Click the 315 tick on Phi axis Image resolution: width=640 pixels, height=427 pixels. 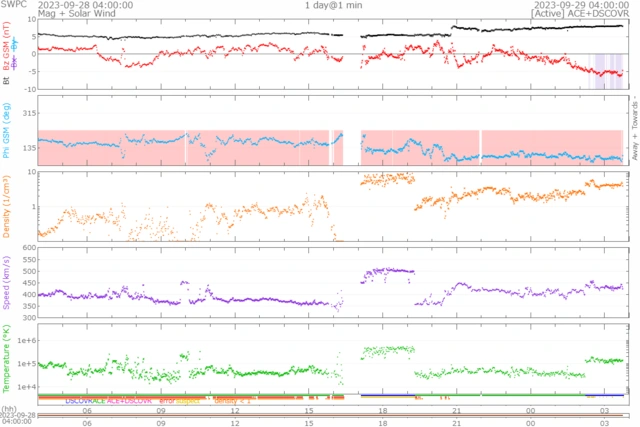tap(28, 113)
